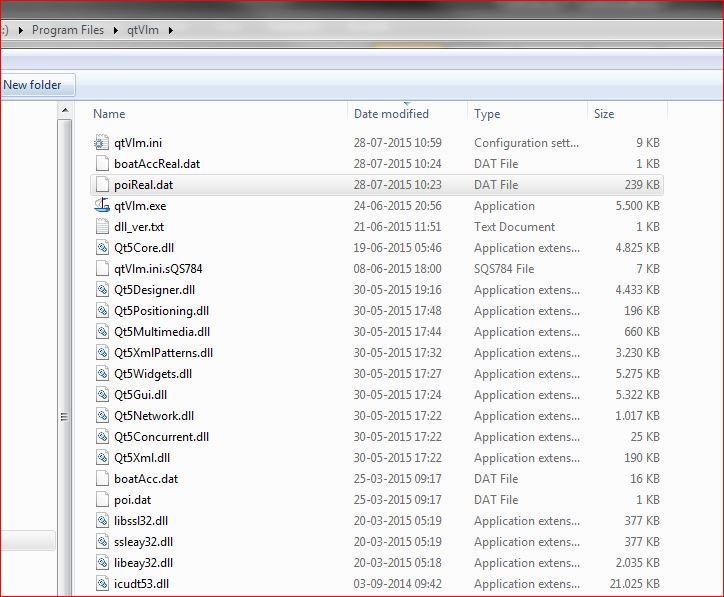Click the qtVlm.exe application icon
The image size is (724, 597).
(x=101, y=206)
